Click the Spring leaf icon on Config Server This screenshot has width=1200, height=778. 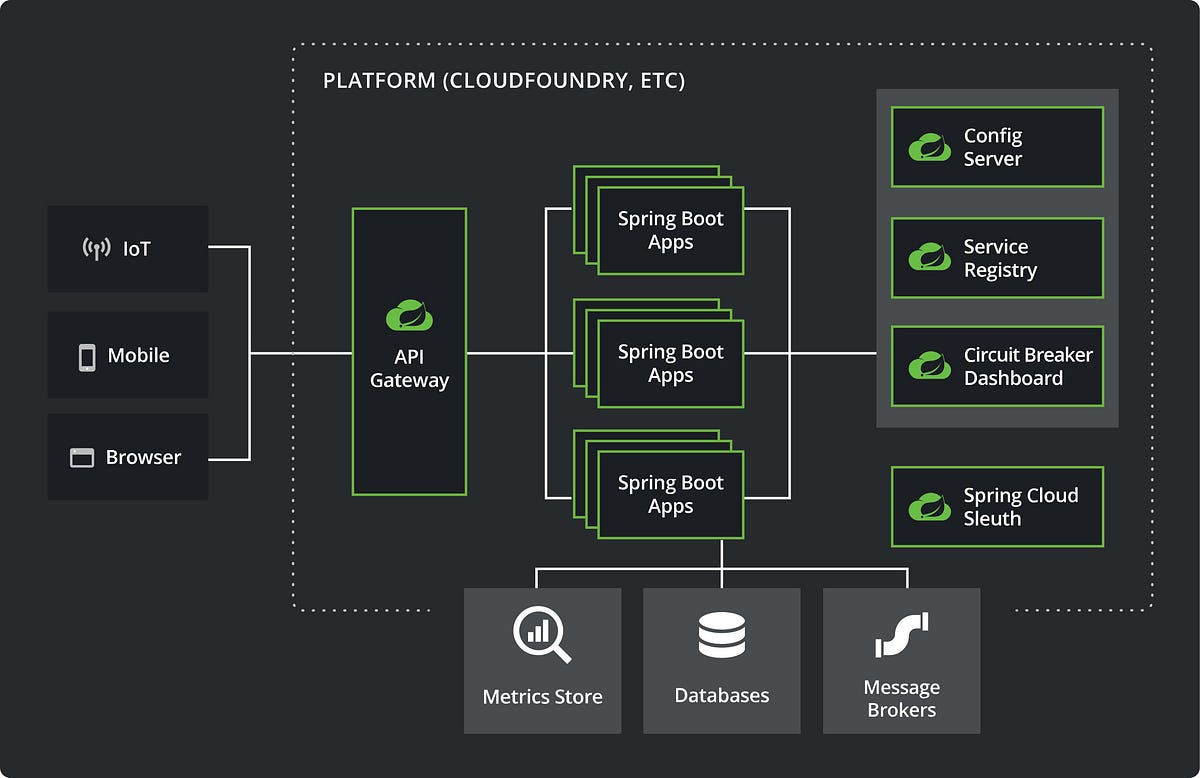pos(930,147)
